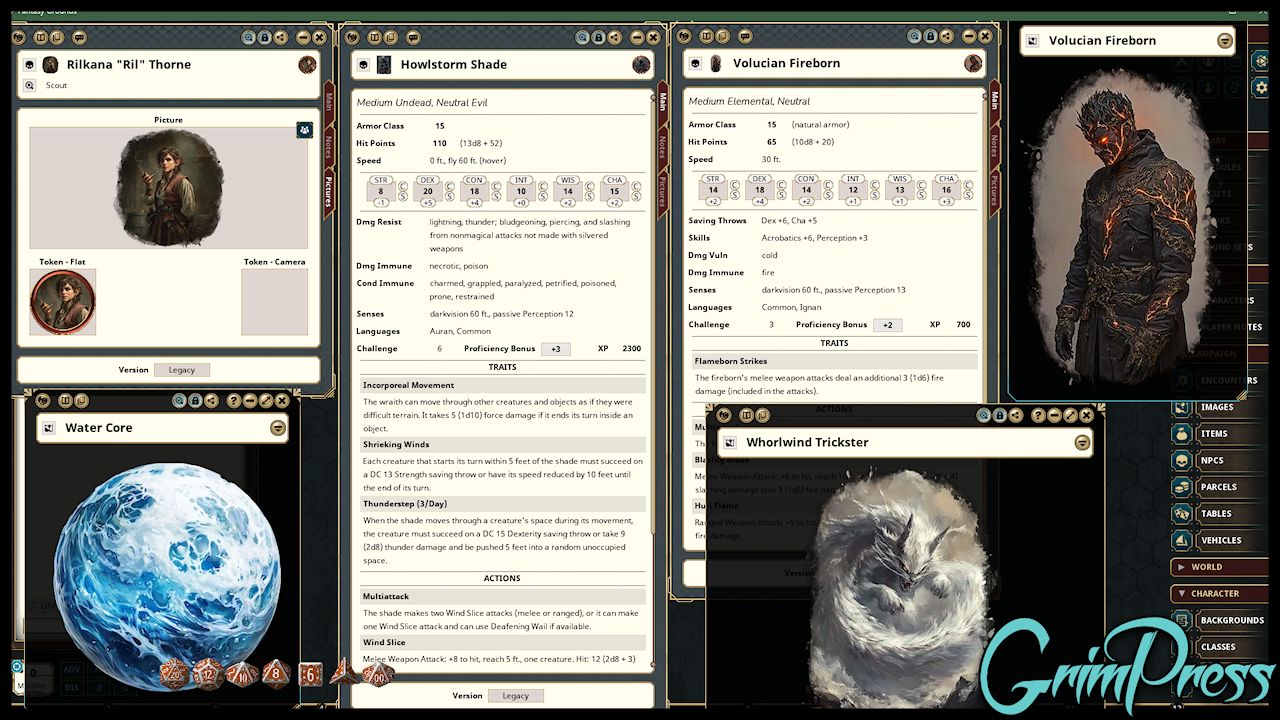The image size is (1280, 720).
Task: Pick the d12 die
Action: (x=207, y=673)
